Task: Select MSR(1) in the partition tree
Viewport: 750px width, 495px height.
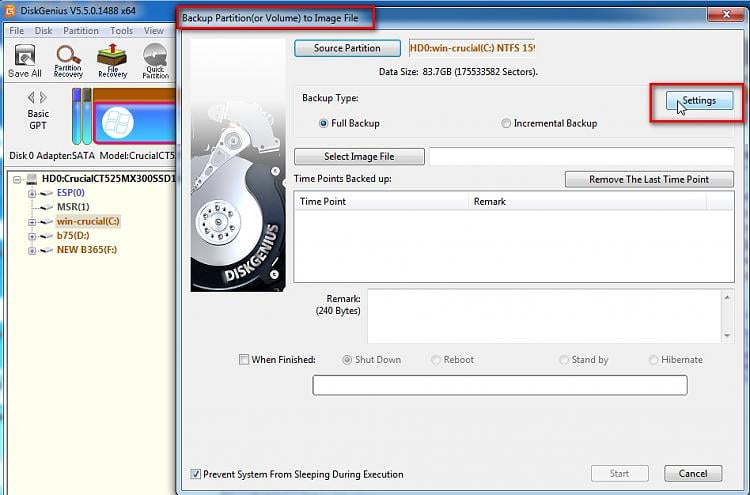Action: (73, 207)
